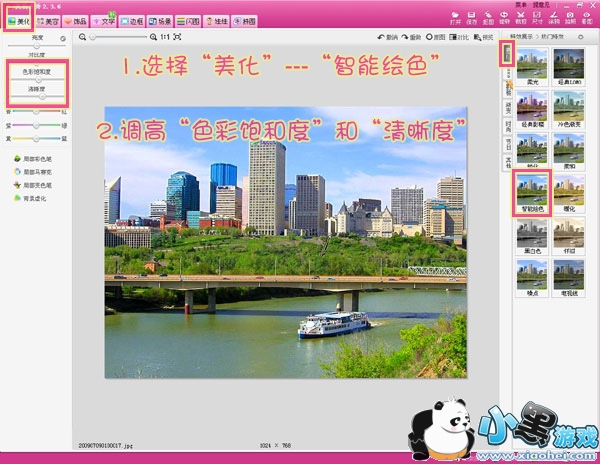
Task: Click the settings circle in effects header
Action: tap(580, 37)
